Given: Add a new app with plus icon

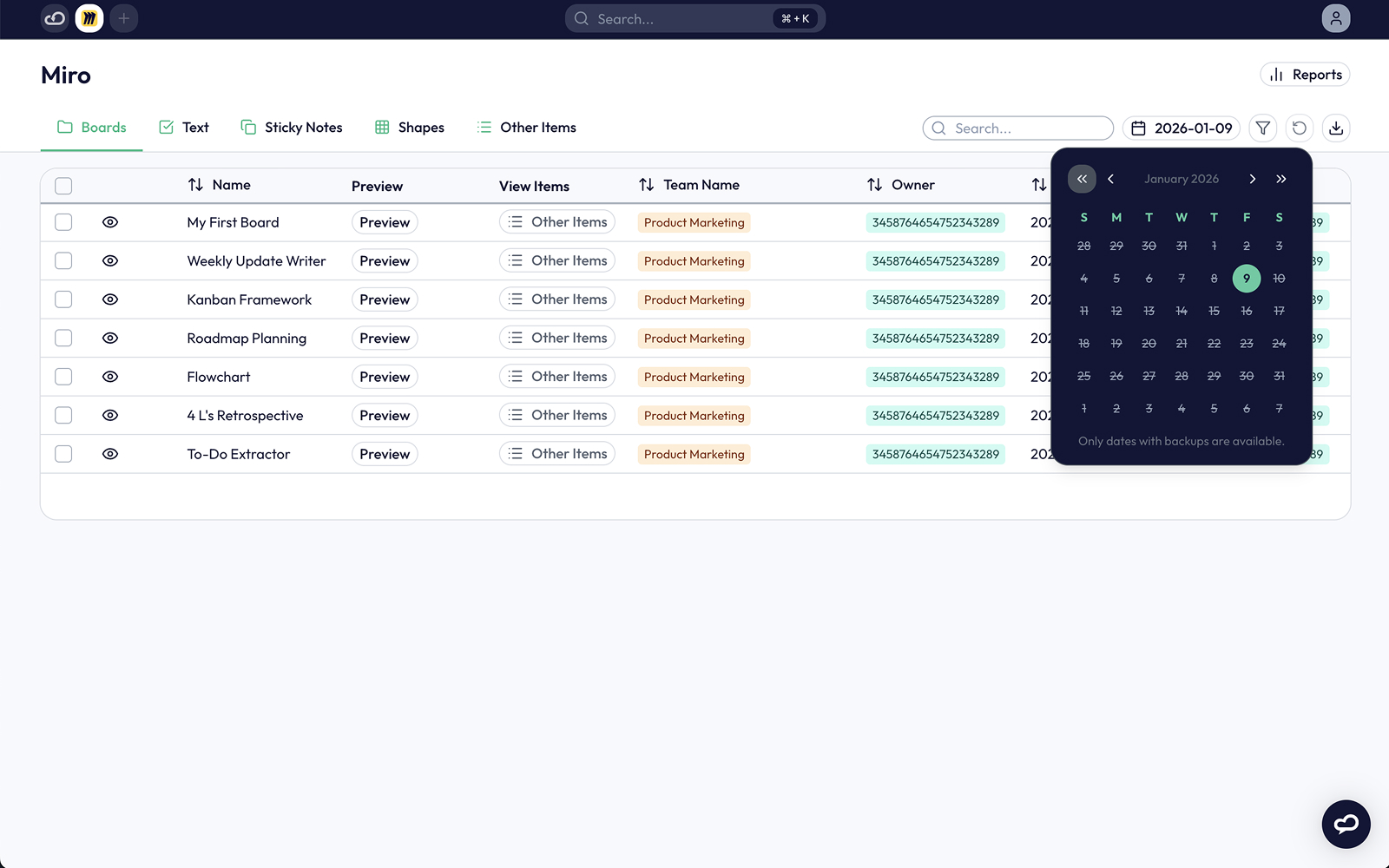Looking at the screenshot, I should (124, 18).
